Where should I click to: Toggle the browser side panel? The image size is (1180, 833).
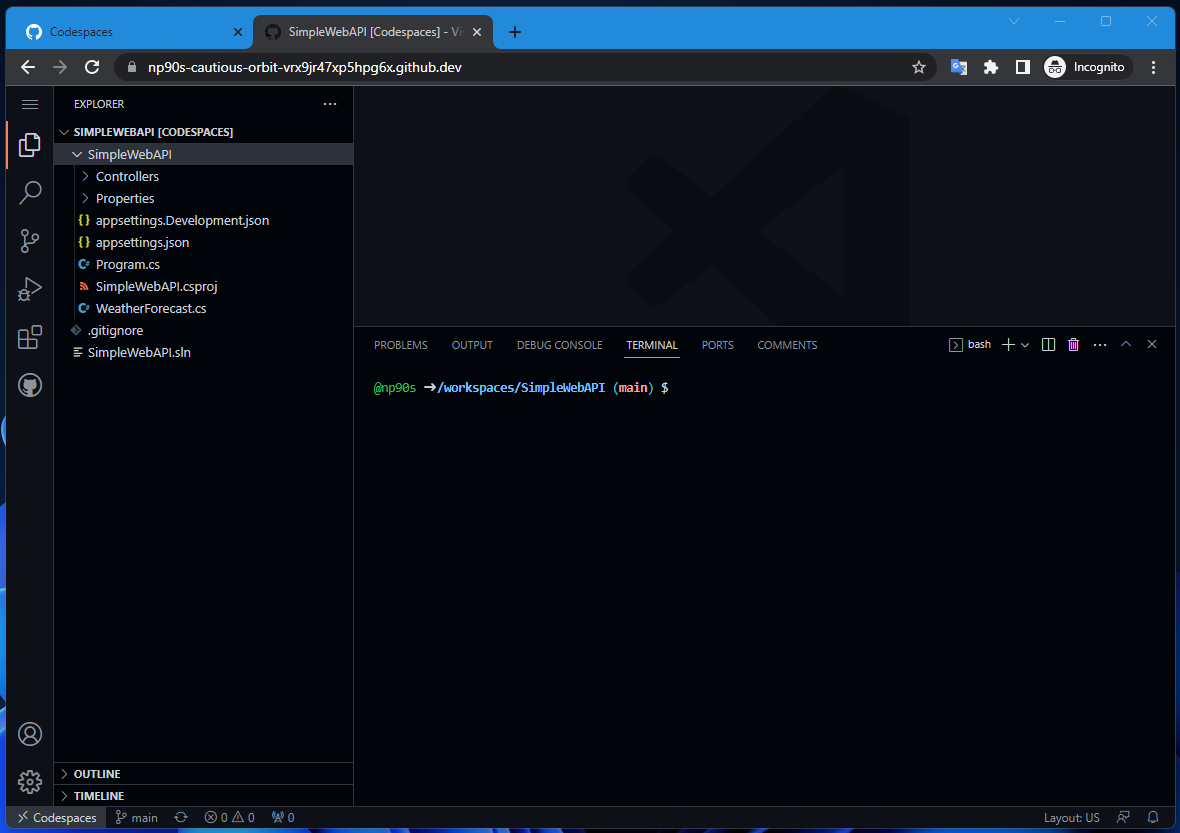coord(1023,67)
